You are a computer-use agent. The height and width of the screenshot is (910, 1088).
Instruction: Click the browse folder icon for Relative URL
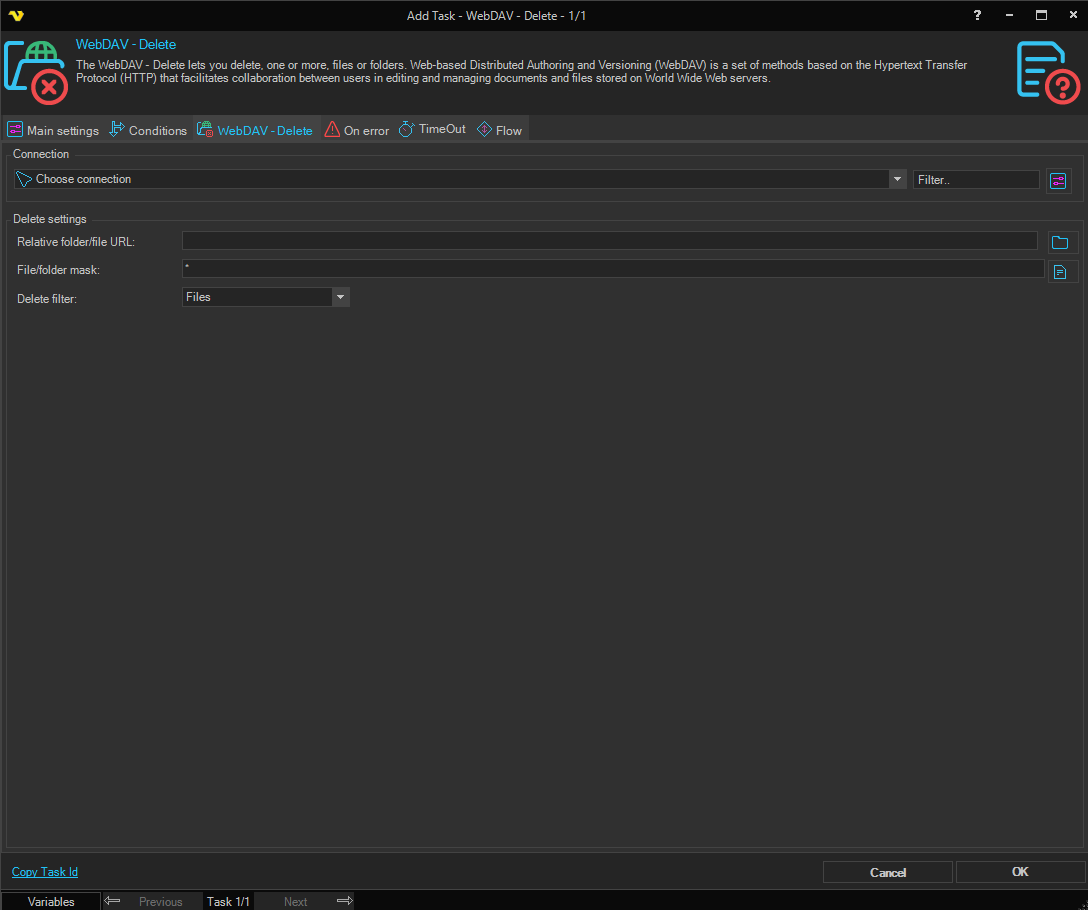coord(1061,242)
